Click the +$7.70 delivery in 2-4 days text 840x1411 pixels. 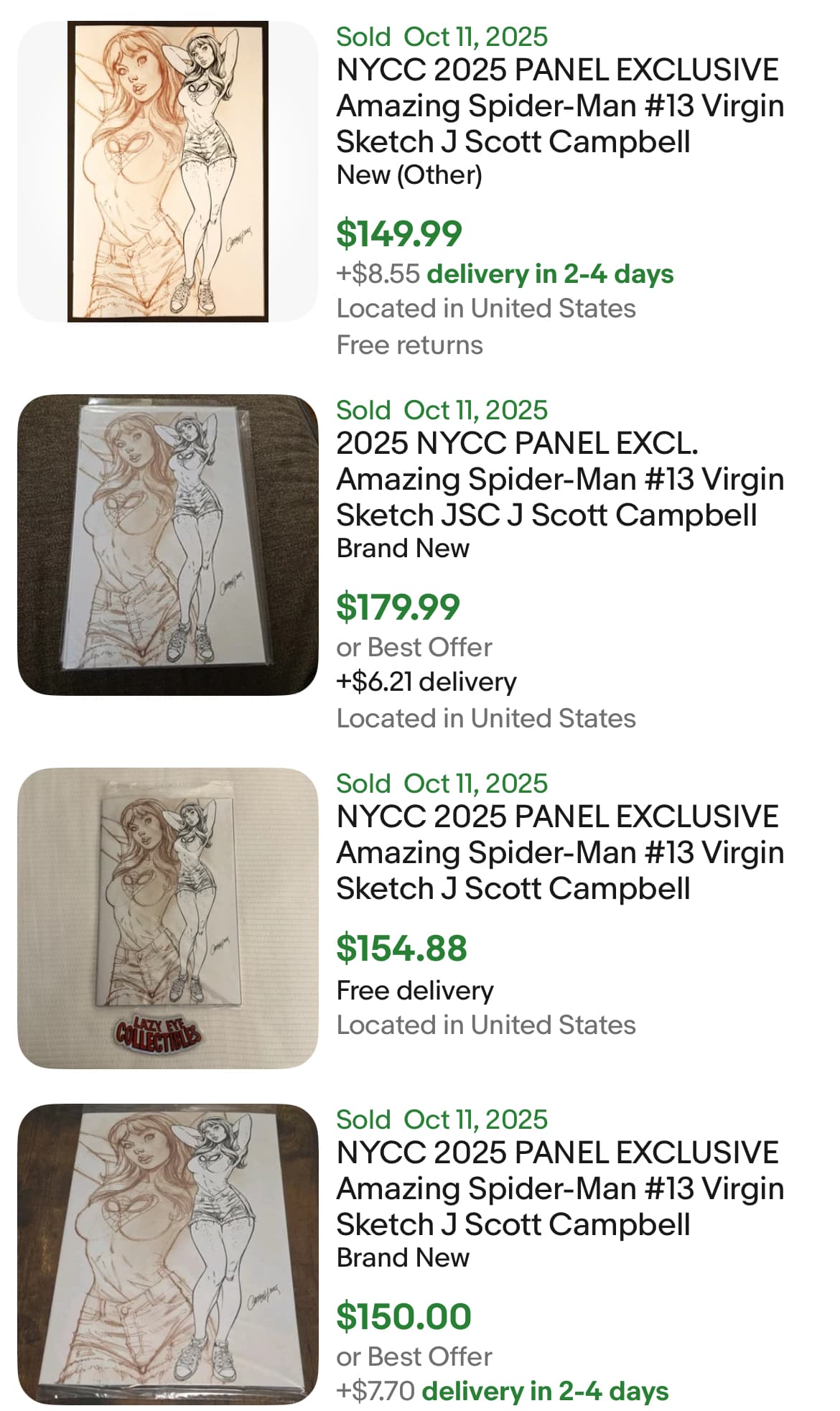pyautogui.click(x=502, y=1391)
